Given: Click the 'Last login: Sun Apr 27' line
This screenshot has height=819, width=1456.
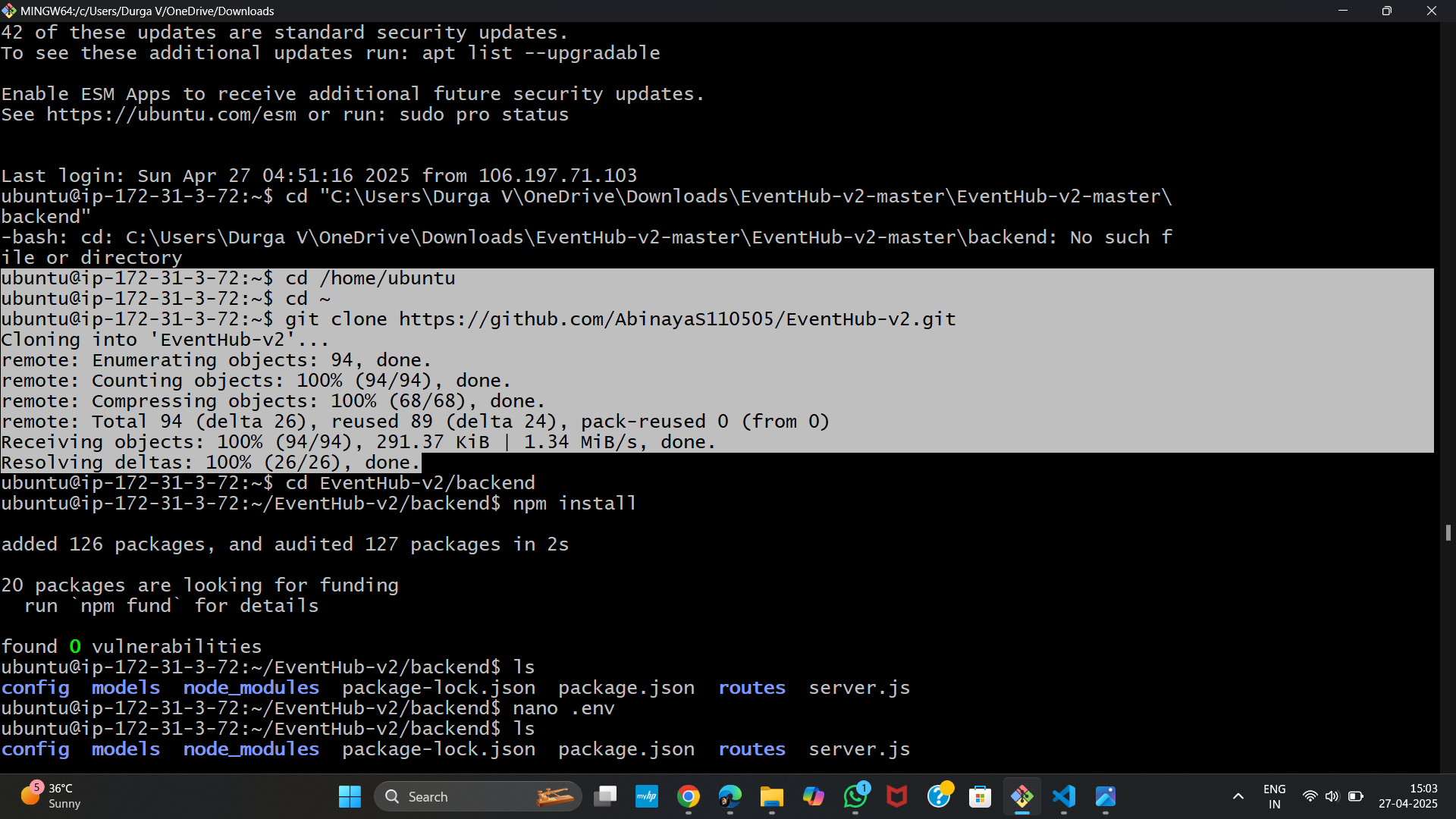Looking at the screenshot, I should point(319,176).
